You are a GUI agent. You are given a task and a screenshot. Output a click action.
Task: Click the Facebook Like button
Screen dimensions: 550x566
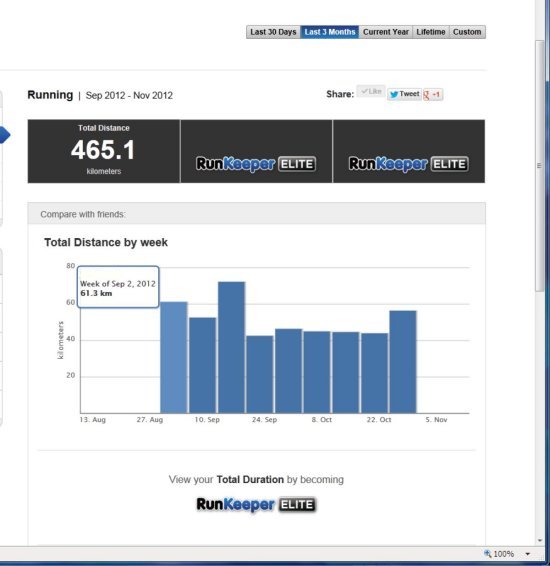(371, 91)
